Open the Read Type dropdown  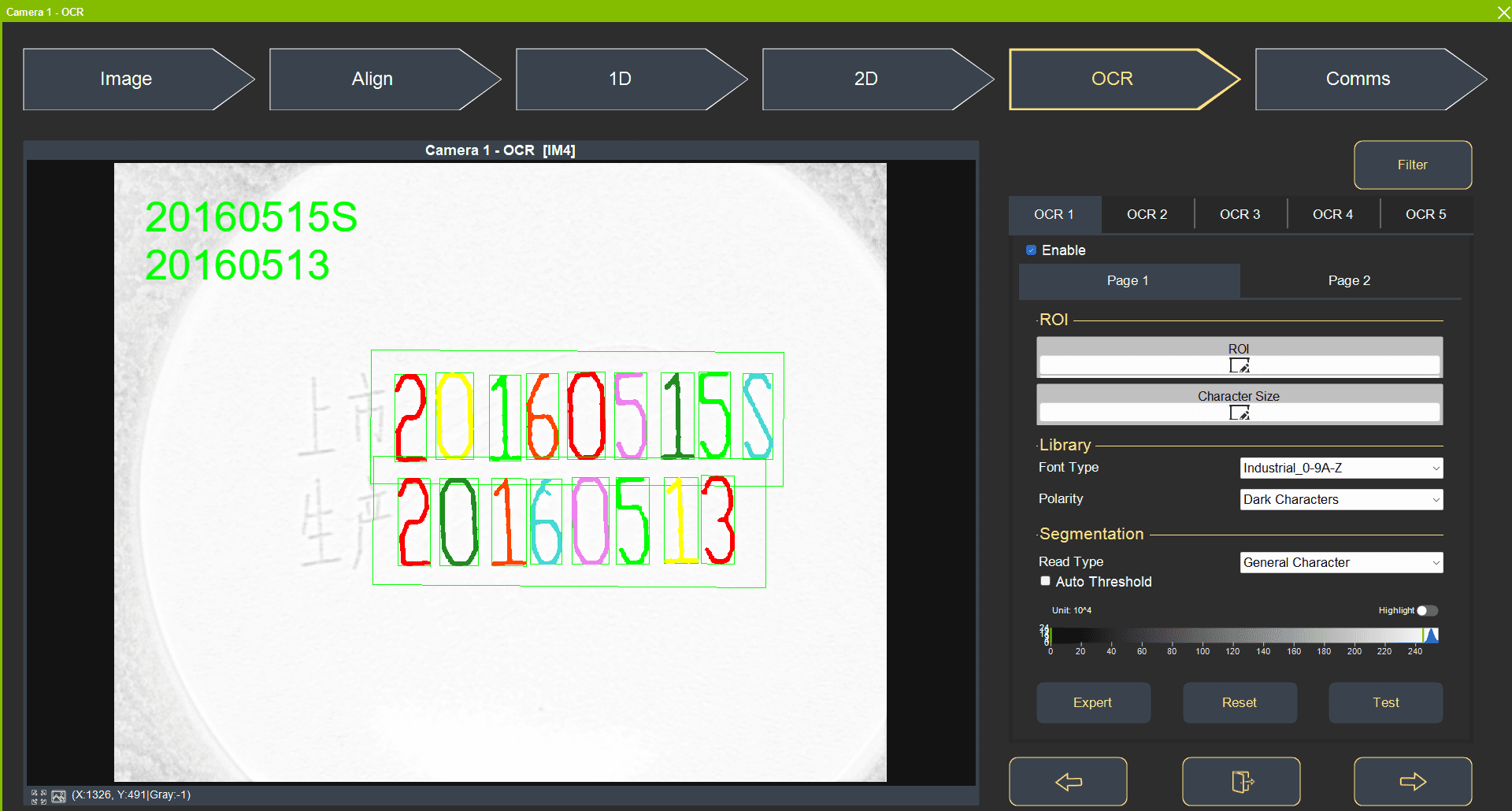click(1341, 562)
